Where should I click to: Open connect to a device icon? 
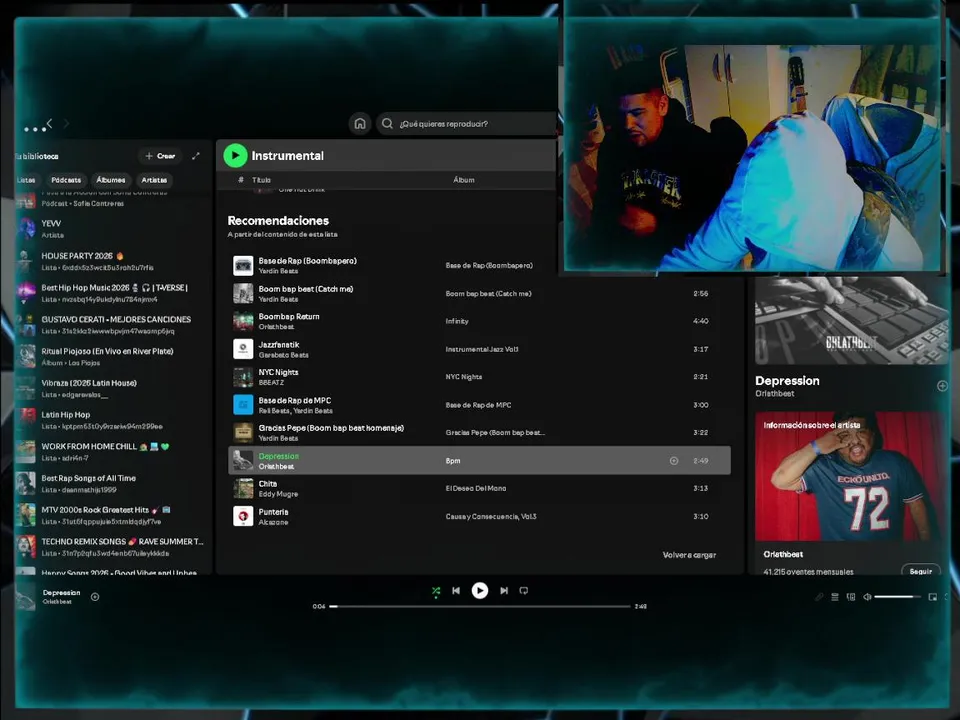point(851,597)
